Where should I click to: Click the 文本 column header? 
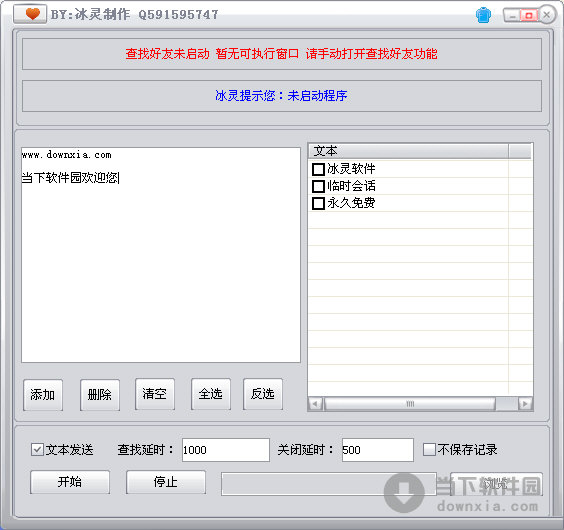408,151
